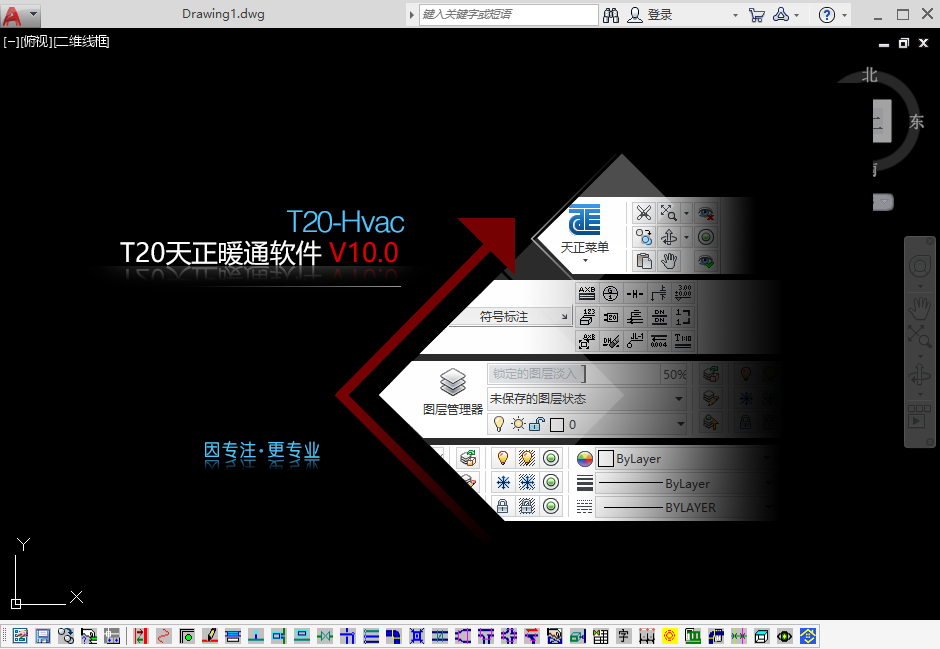The width and height of the screenshot is (940, 649).
Task: Select the zoom extents icon on navigation bar
Action: pyautogui.click(x=918, y=335)
